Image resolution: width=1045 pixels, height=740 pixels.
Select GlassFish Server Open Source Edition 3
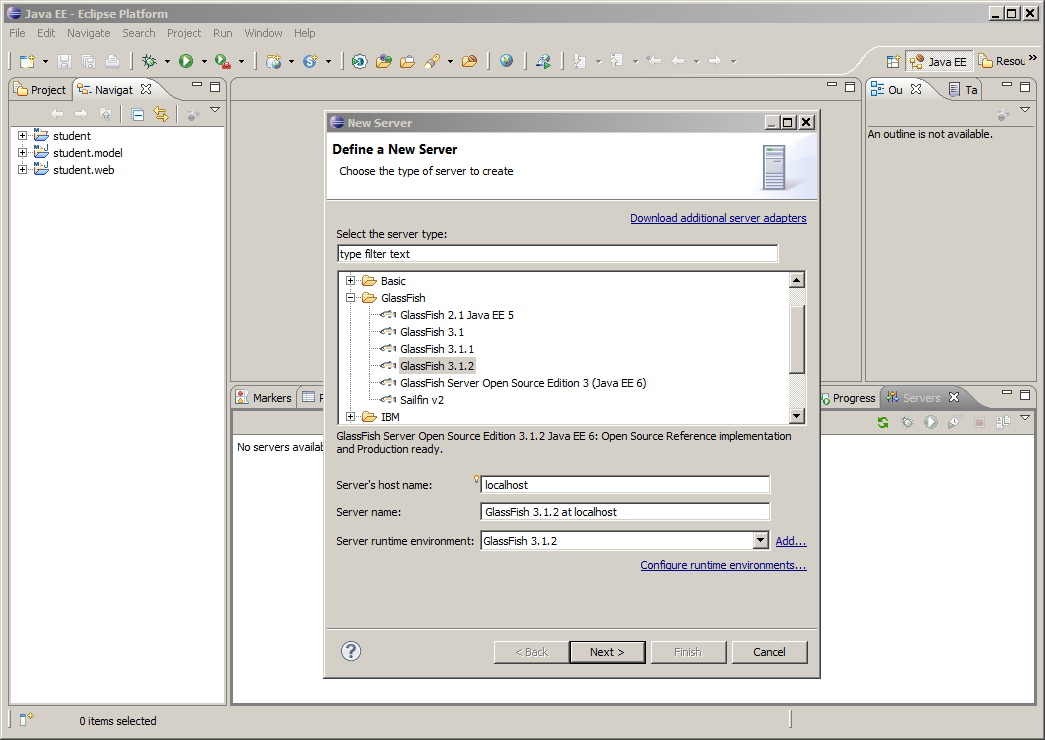[523, 383]
